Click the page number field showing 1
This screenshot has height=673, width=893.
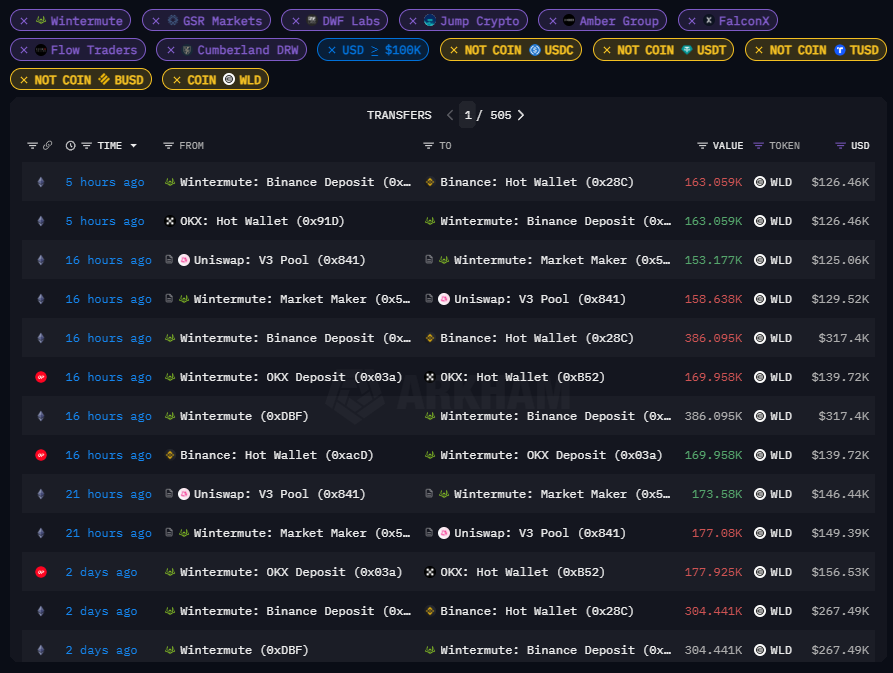point(467,115)
